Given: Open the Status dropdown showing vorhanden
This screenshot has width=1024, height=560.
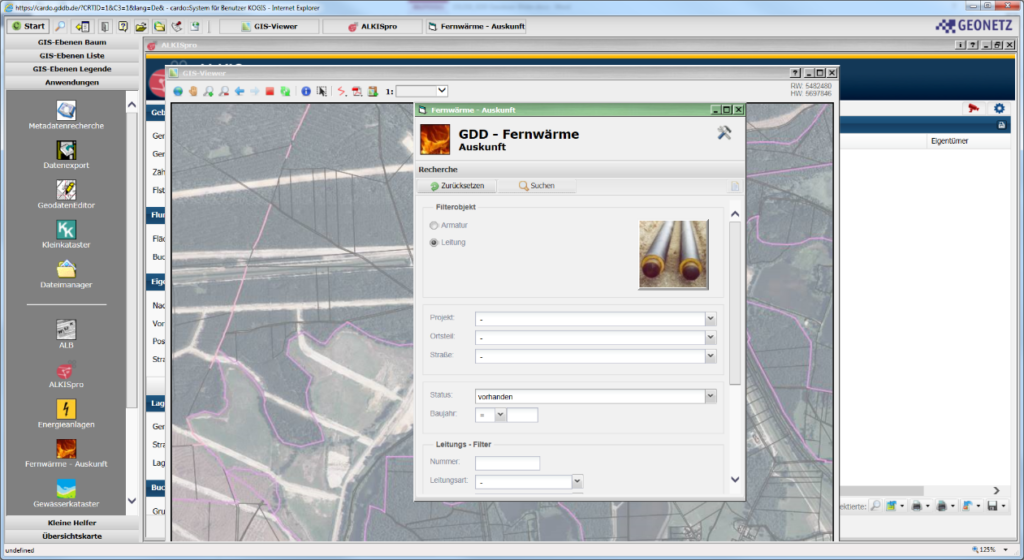Looking at the screenshot, I should click(710, 396).
